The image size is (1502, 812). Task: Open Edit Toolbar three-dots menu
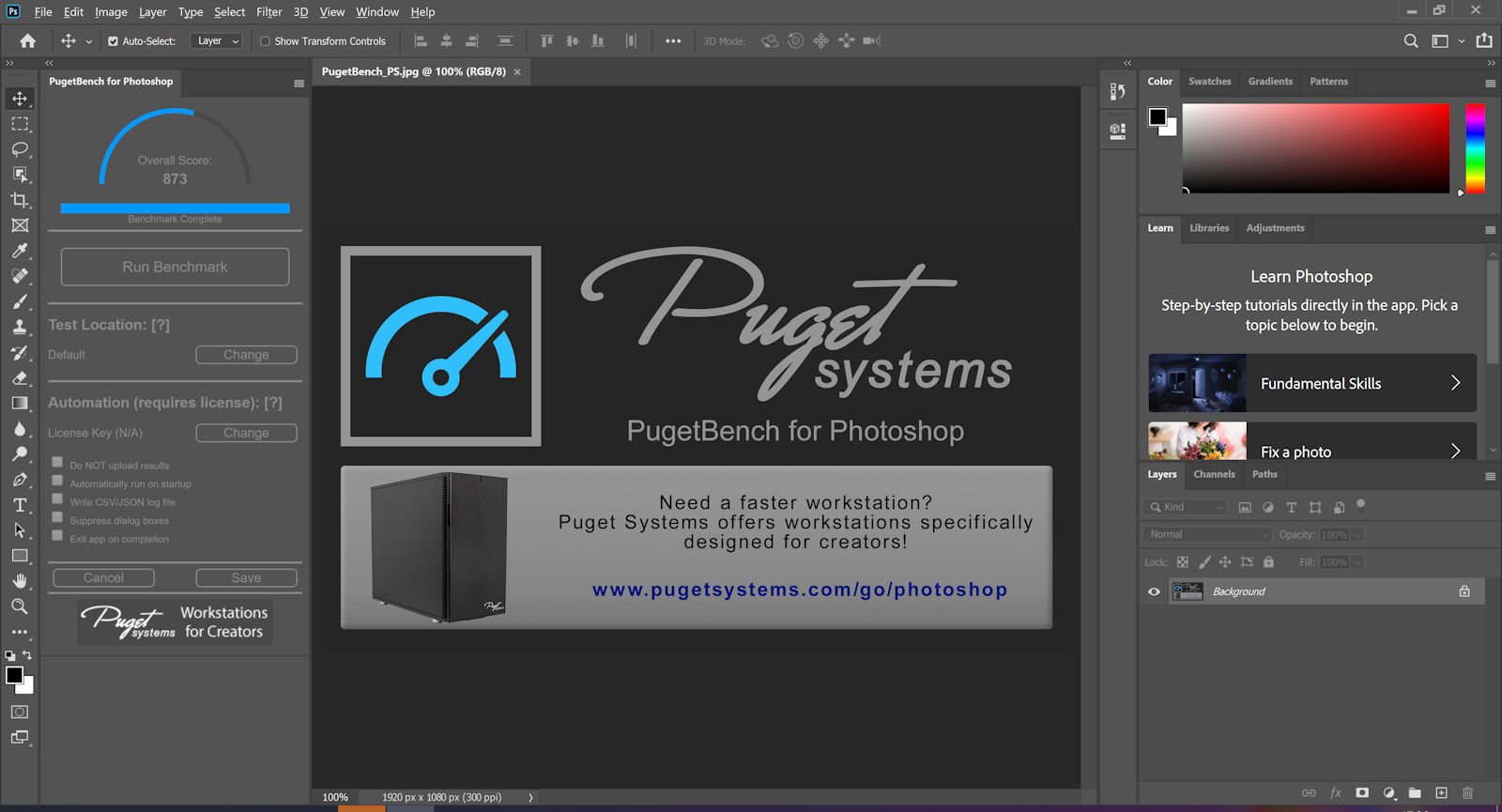20,632
